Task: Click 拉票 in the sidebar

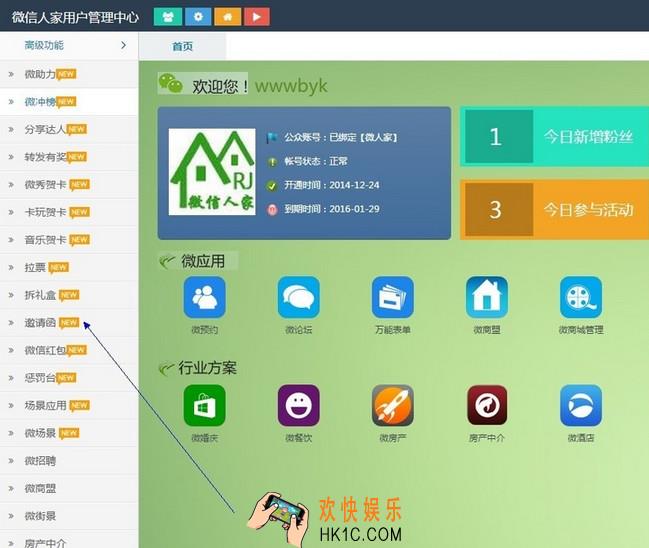Action: (x=69, y=267)
